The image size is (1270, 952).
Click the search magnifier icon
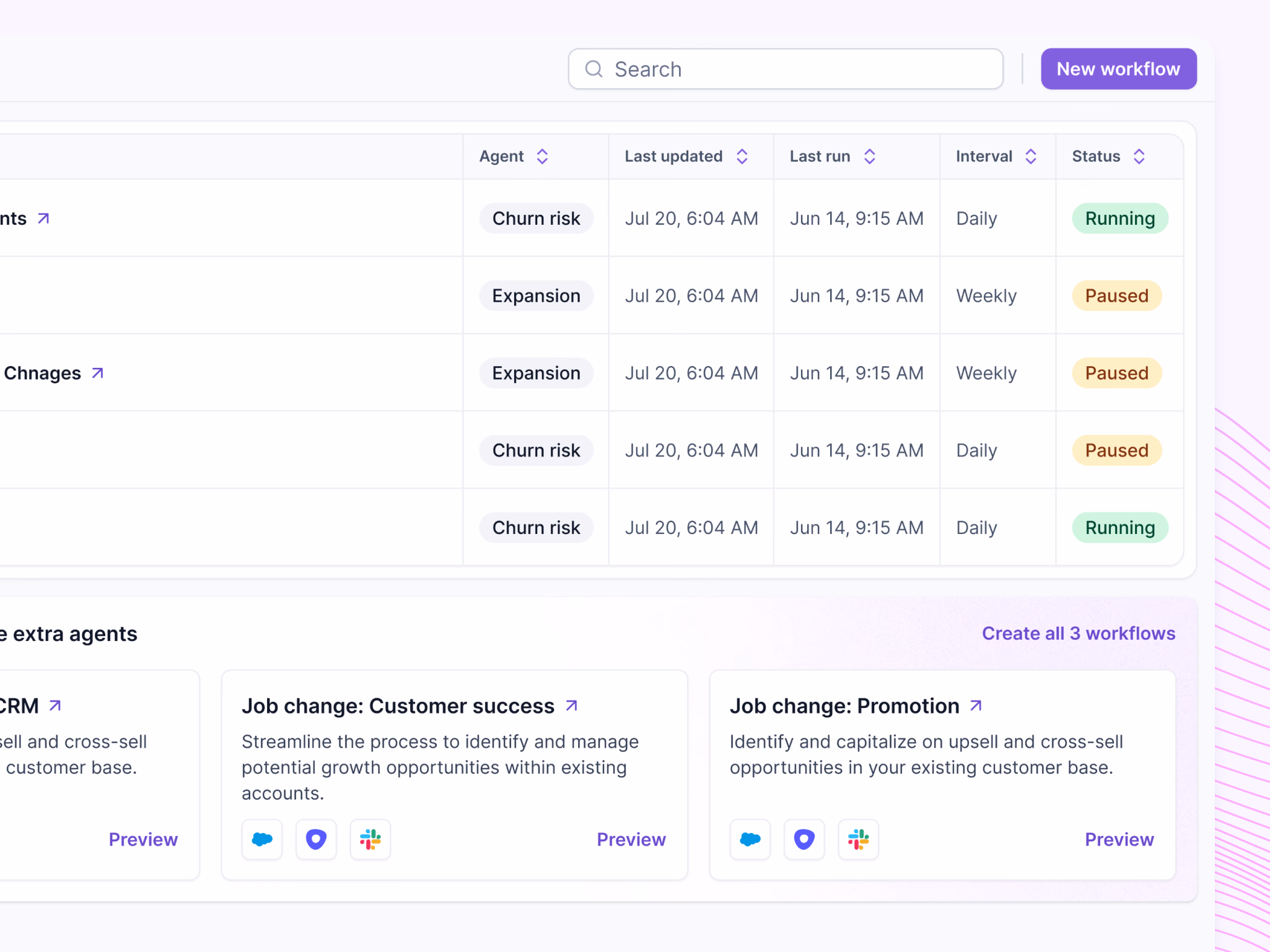coord(593,69)
